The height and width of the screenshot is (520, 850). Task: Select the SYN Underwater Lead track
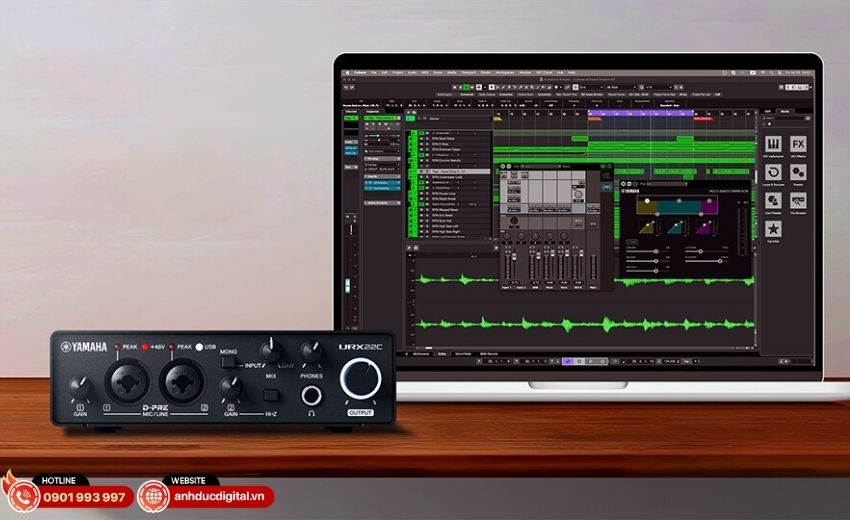tap(449, 177)
